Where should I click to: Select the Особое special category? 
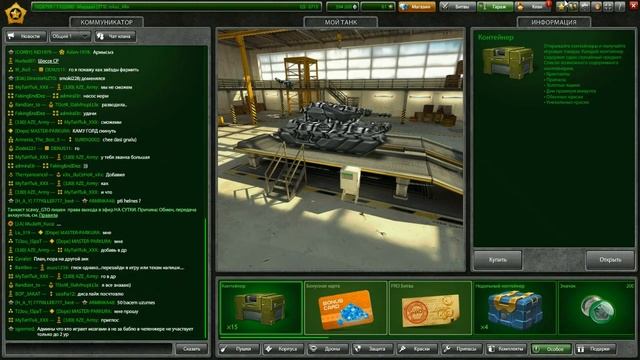pos(551,349)
